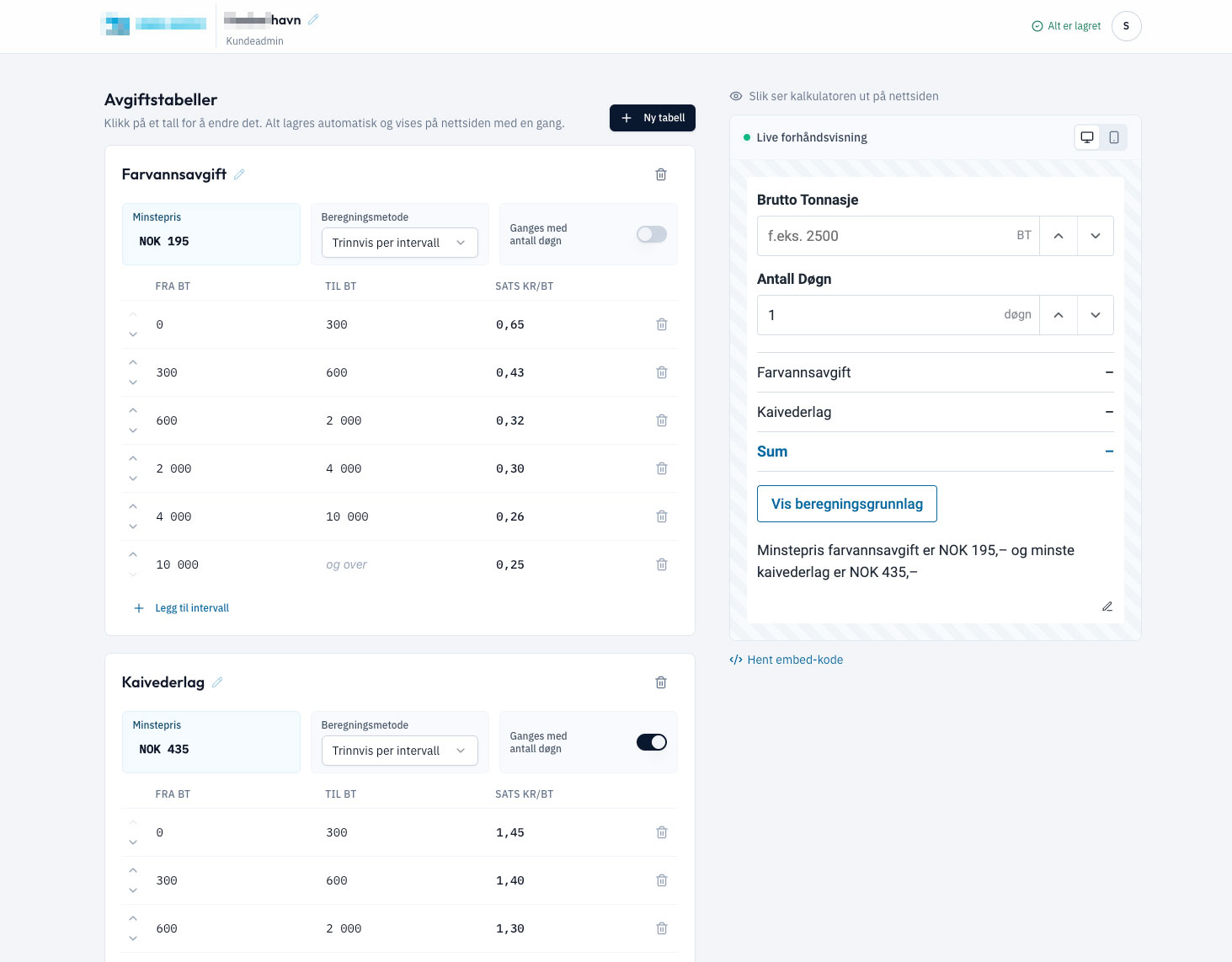Delete Kaivederlag row with rate 1,45

(x=662, y=832)
